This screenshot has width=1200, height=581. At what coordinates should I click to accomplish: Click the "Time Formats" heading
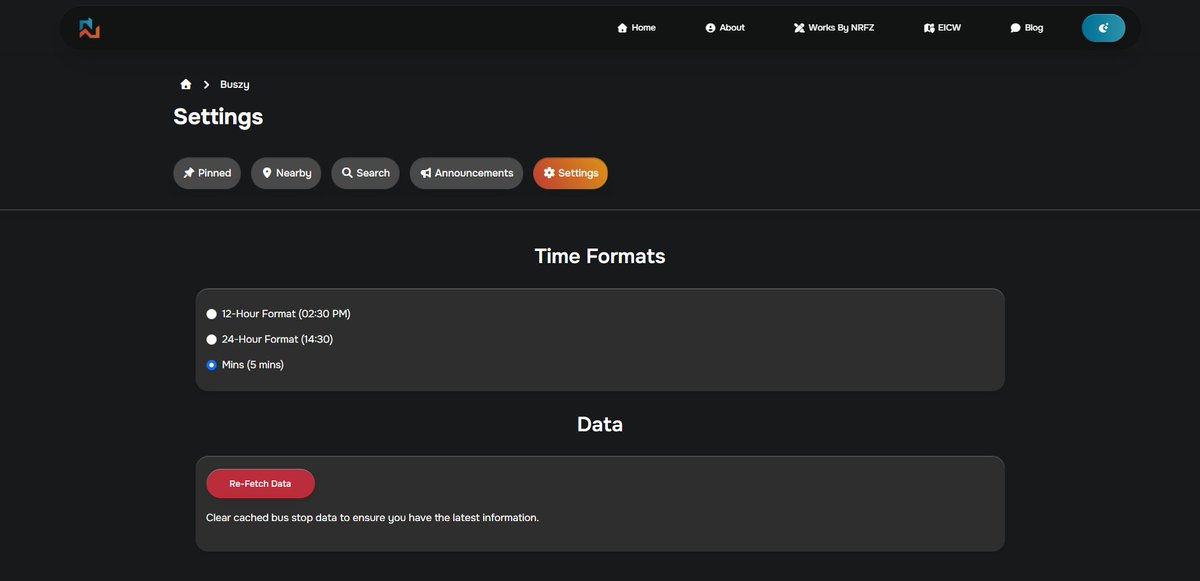[600, 256]
